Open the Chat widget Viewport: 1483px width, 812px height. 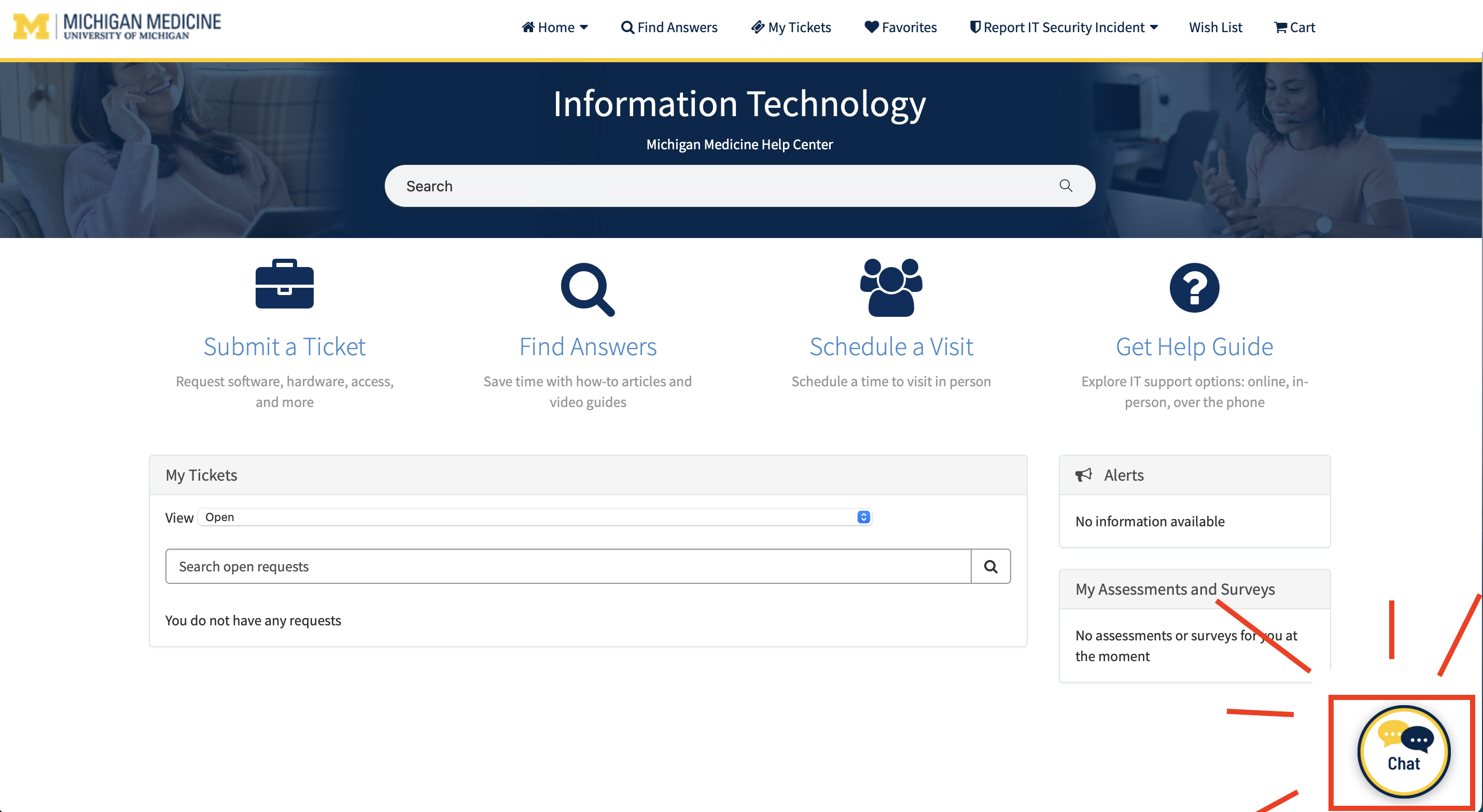pyautogui.click(x=1403, y=751)
